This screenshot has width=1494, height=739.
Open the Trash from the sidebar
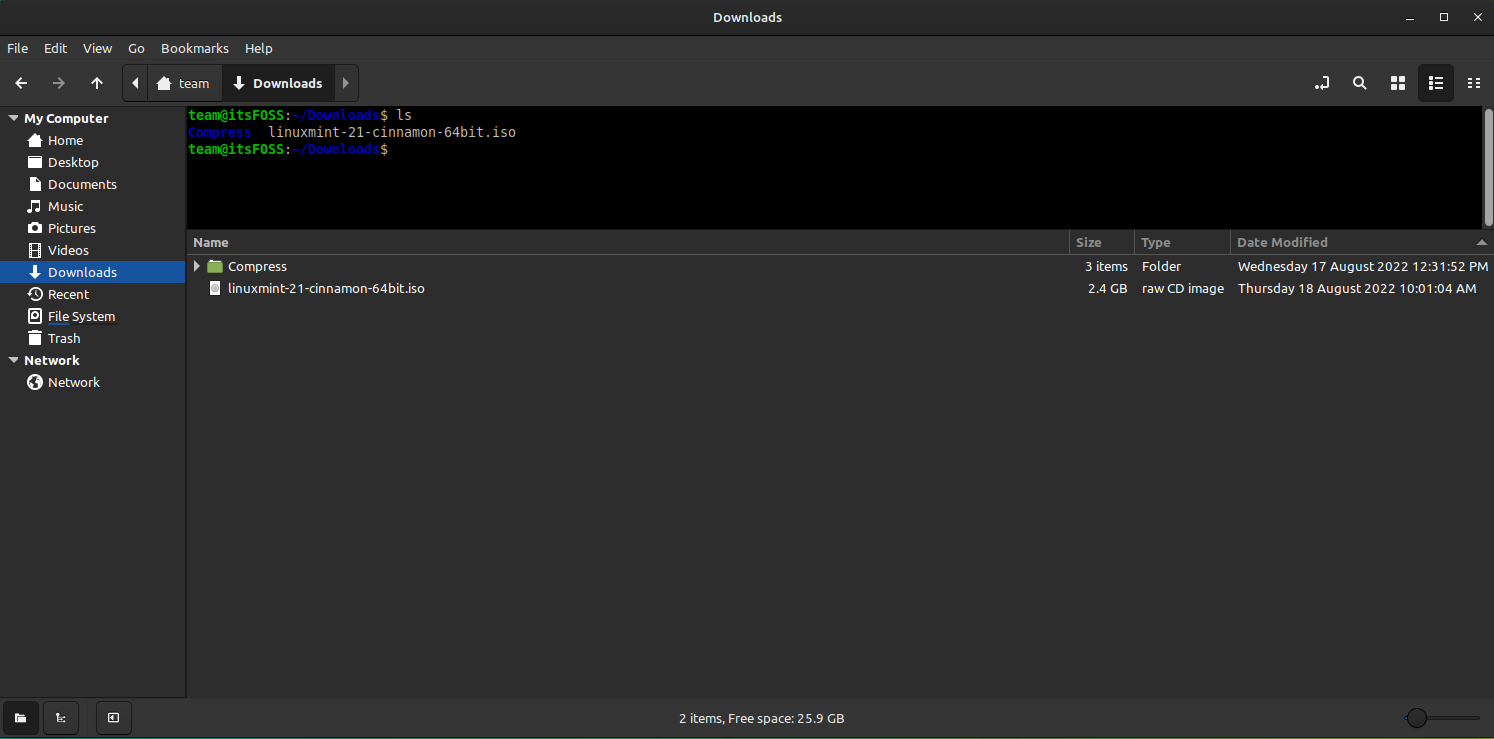tap(62, 338)
